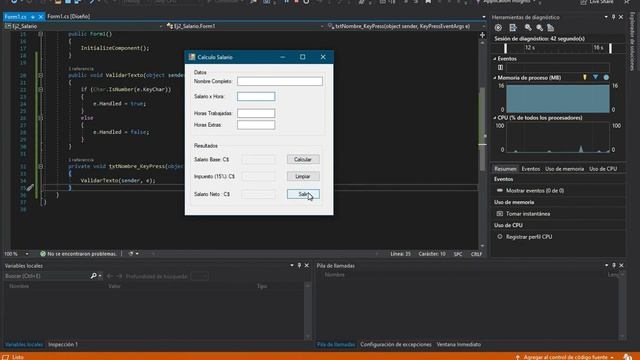The image size is (640, 360).
Task: Click the Buscar (Ctrl+E) search box
Action: pos(46,276)
